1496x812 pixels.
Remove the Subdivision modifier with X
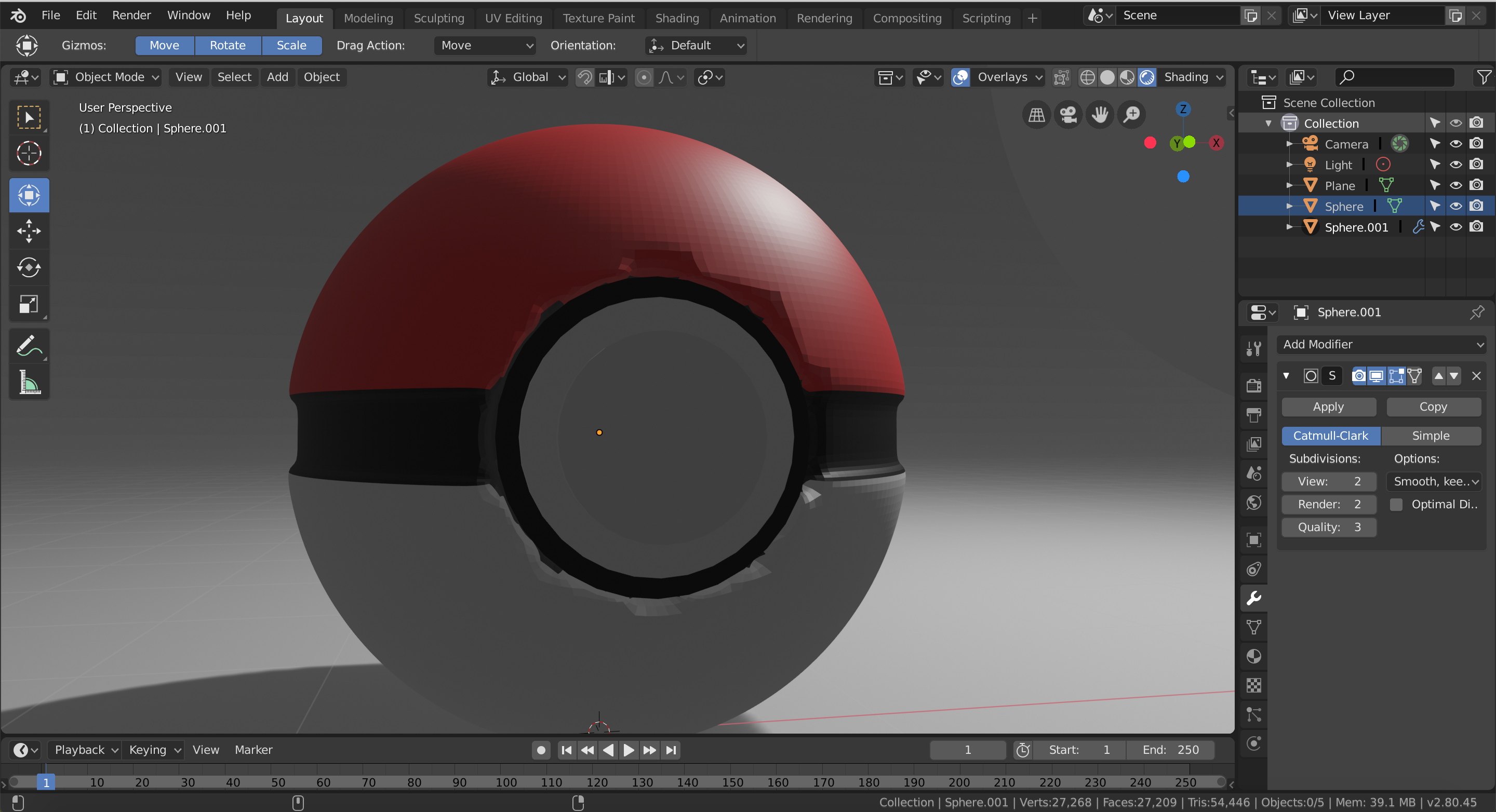point(1476,376)
